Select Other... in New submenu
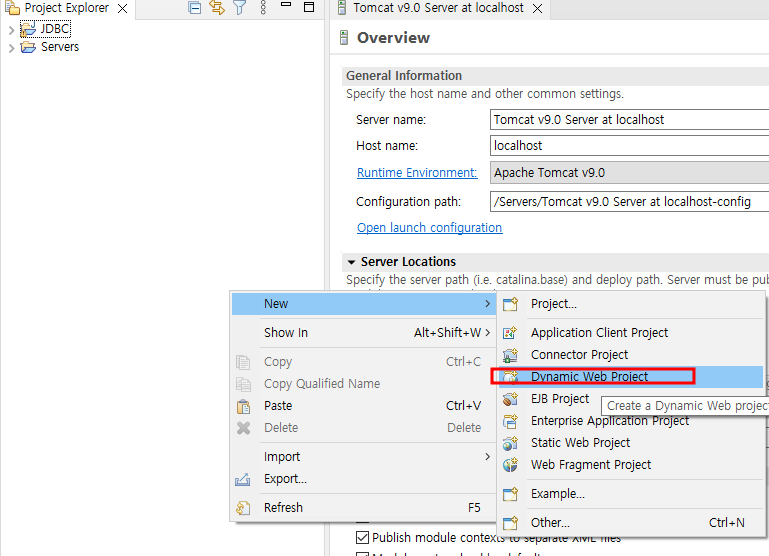 click(631, 523)
